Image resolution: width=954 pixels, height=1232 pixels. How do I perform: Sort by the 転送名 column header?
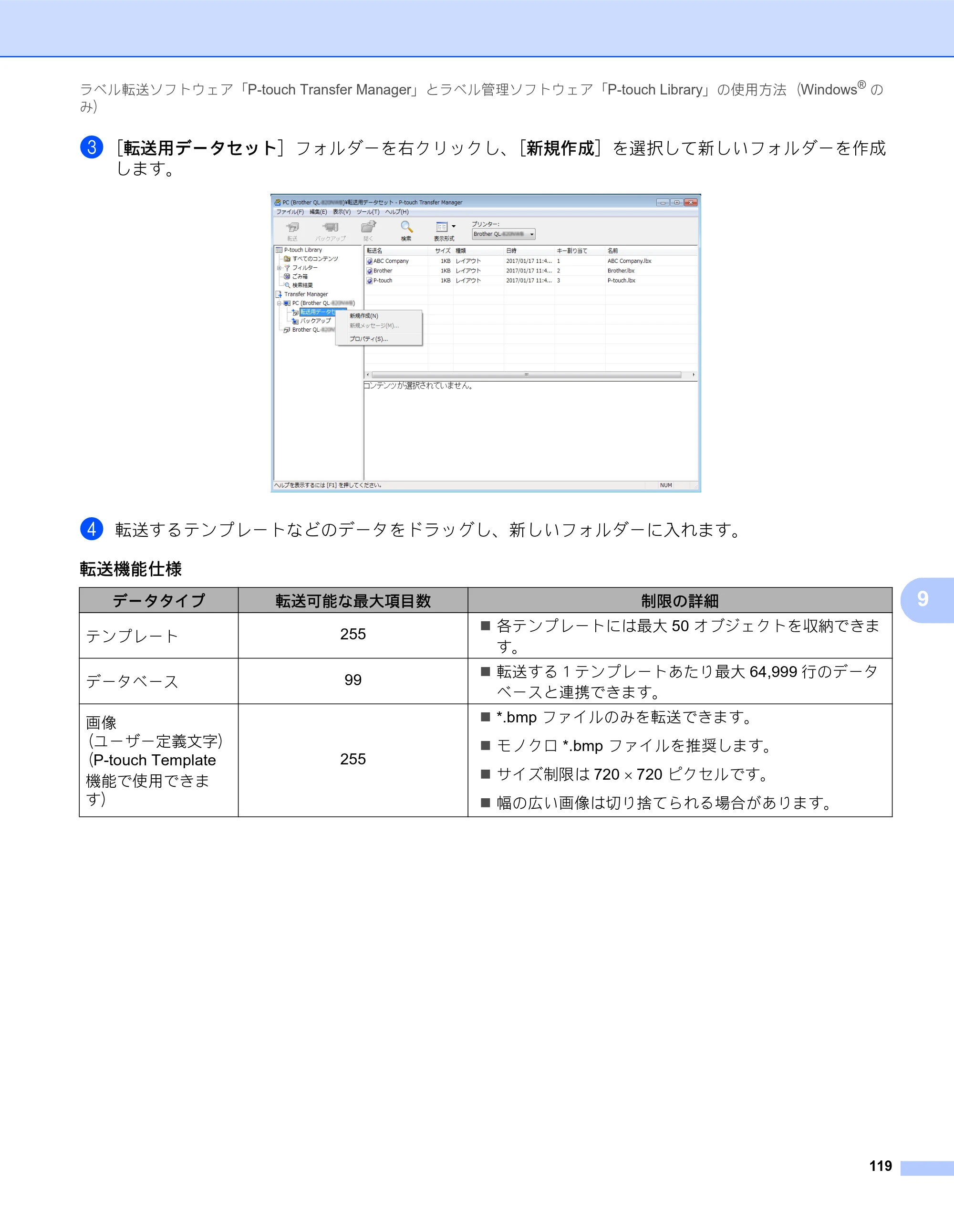pos(396,251)
